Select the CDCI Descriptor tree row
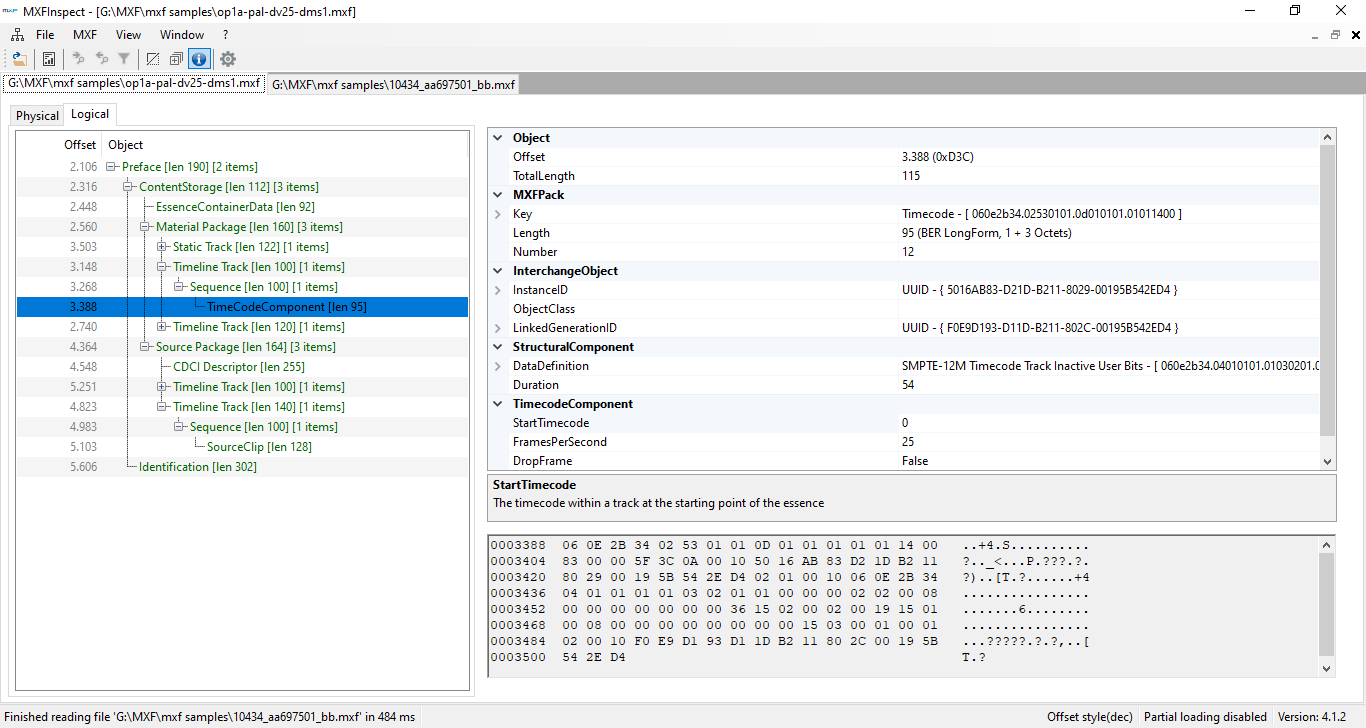This screenshot has height=728, width=1366. pyautogui.click(x=242, y=367)
